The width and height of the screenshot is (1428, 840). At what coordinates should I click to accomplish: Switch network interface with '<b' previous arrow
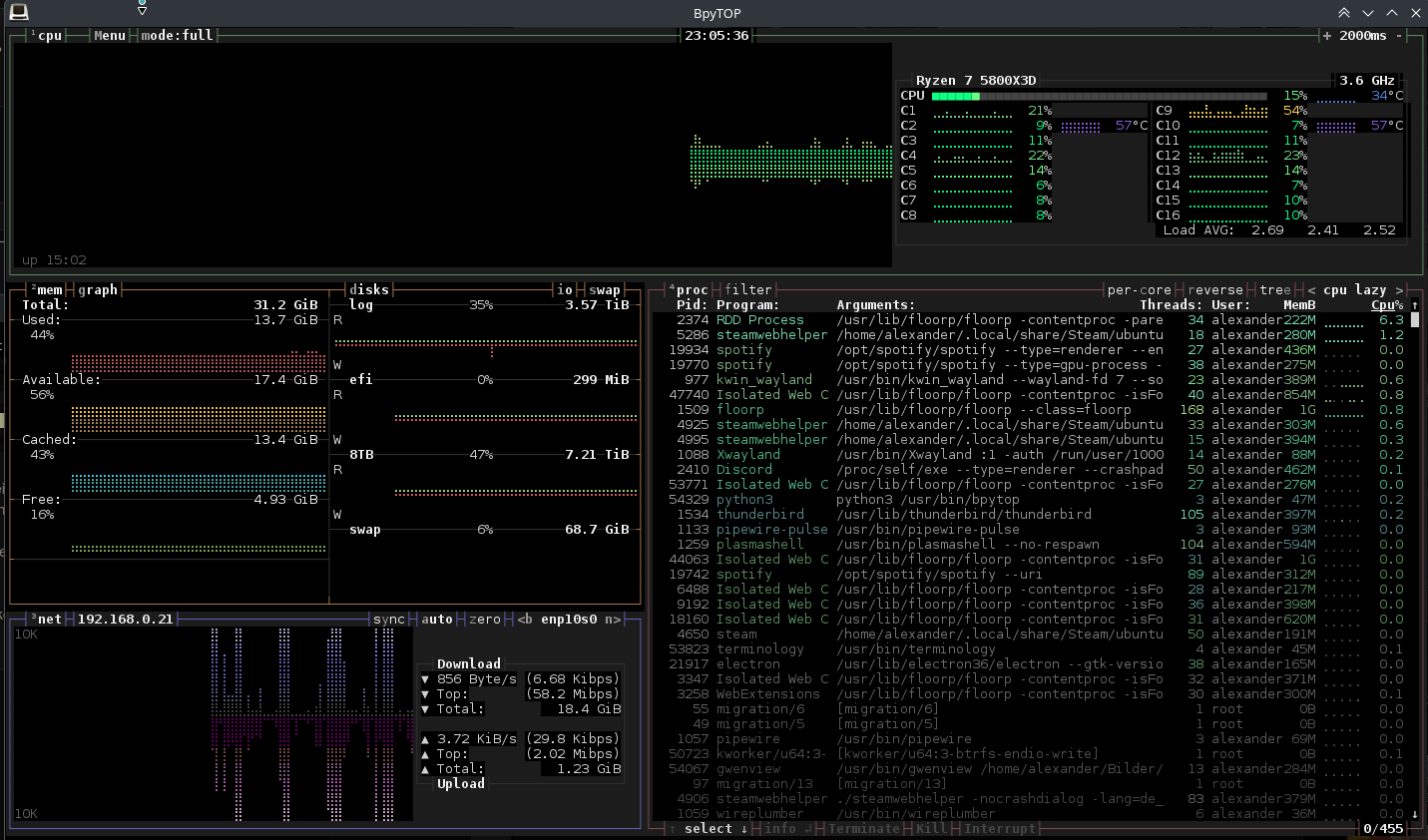pos(525,620)
